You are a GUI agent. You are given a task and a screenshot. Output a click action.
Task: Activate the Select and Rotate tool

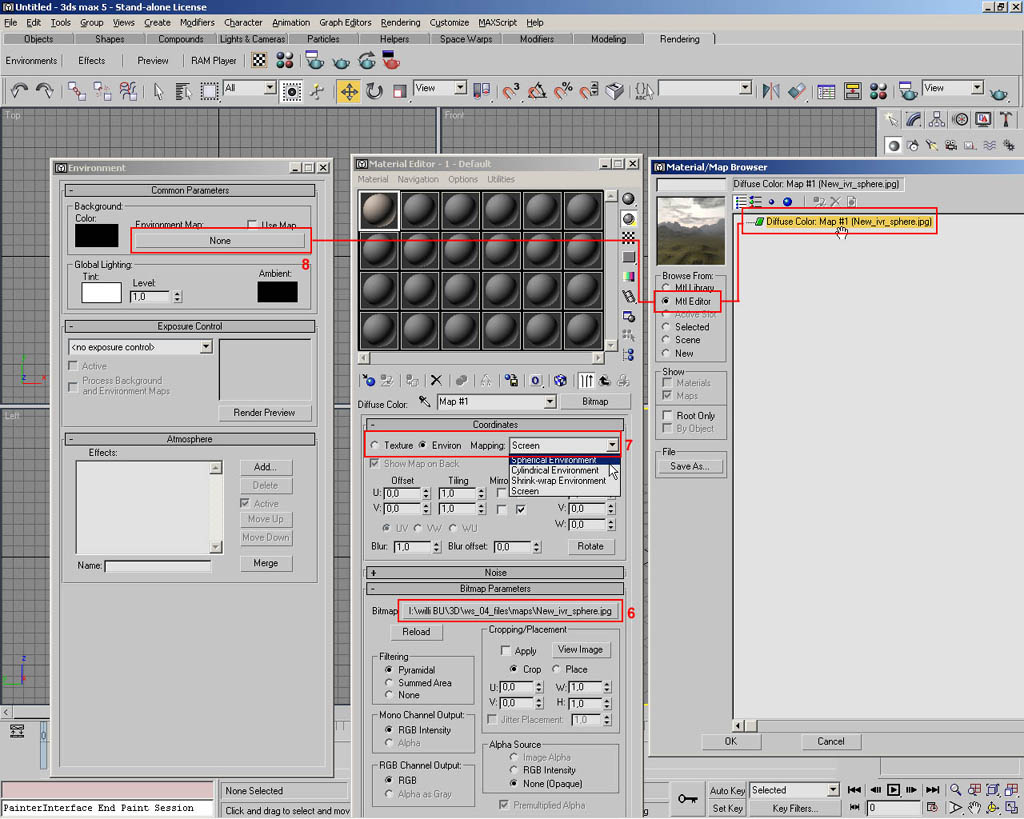point(375,91)
